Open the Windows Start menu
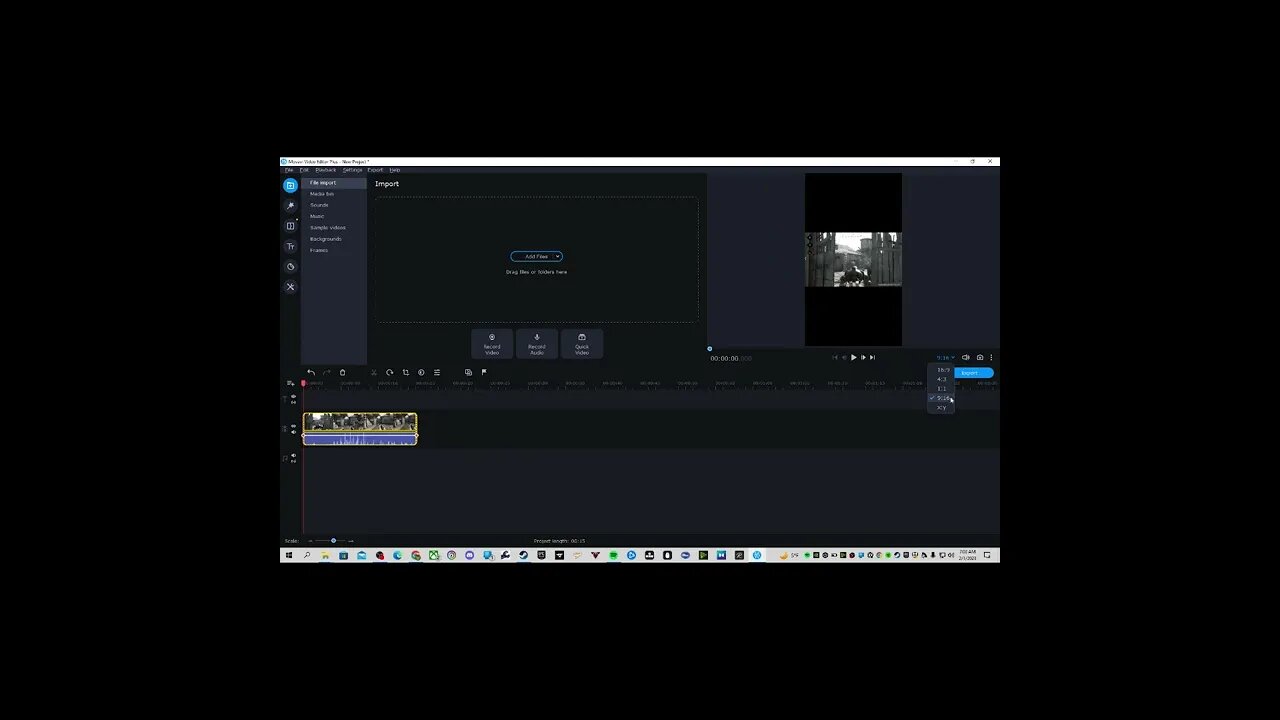Viewport: 1280px width, 720px height. [x=289, y=555]
